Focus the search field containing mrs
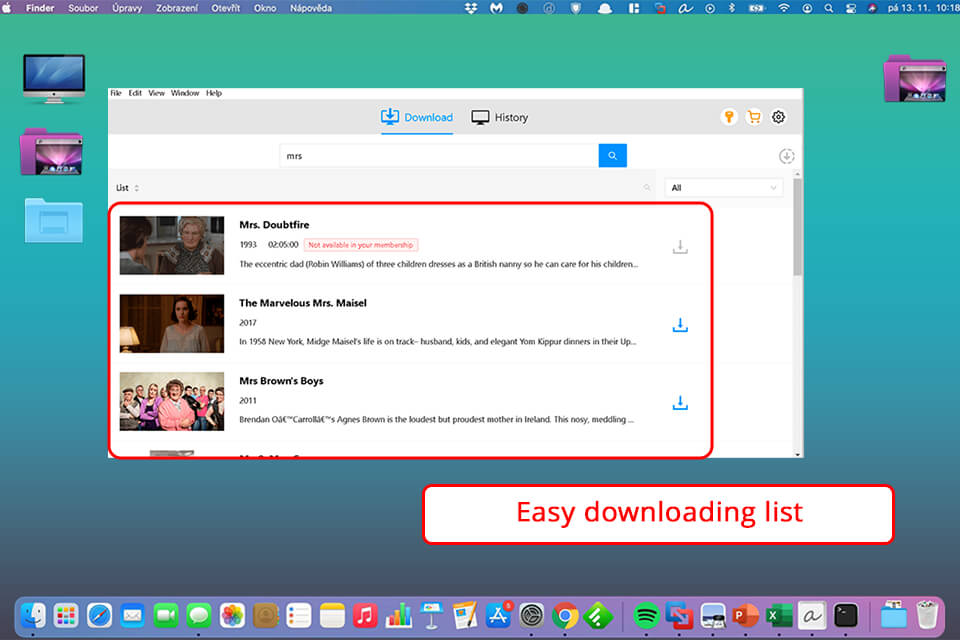The image size is (960, 640). pos(439,156)
